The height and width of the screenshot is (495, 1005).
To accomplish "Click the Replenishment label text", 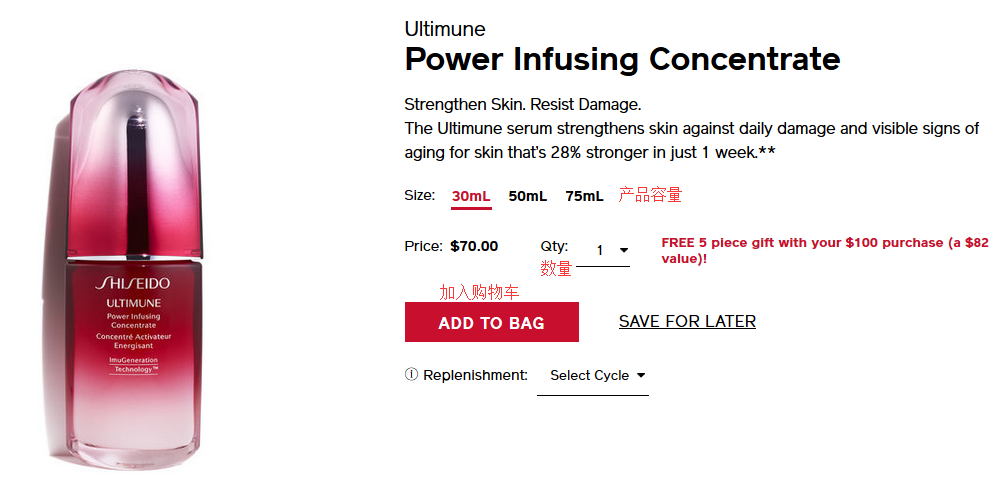I will (x=475, y=376).
